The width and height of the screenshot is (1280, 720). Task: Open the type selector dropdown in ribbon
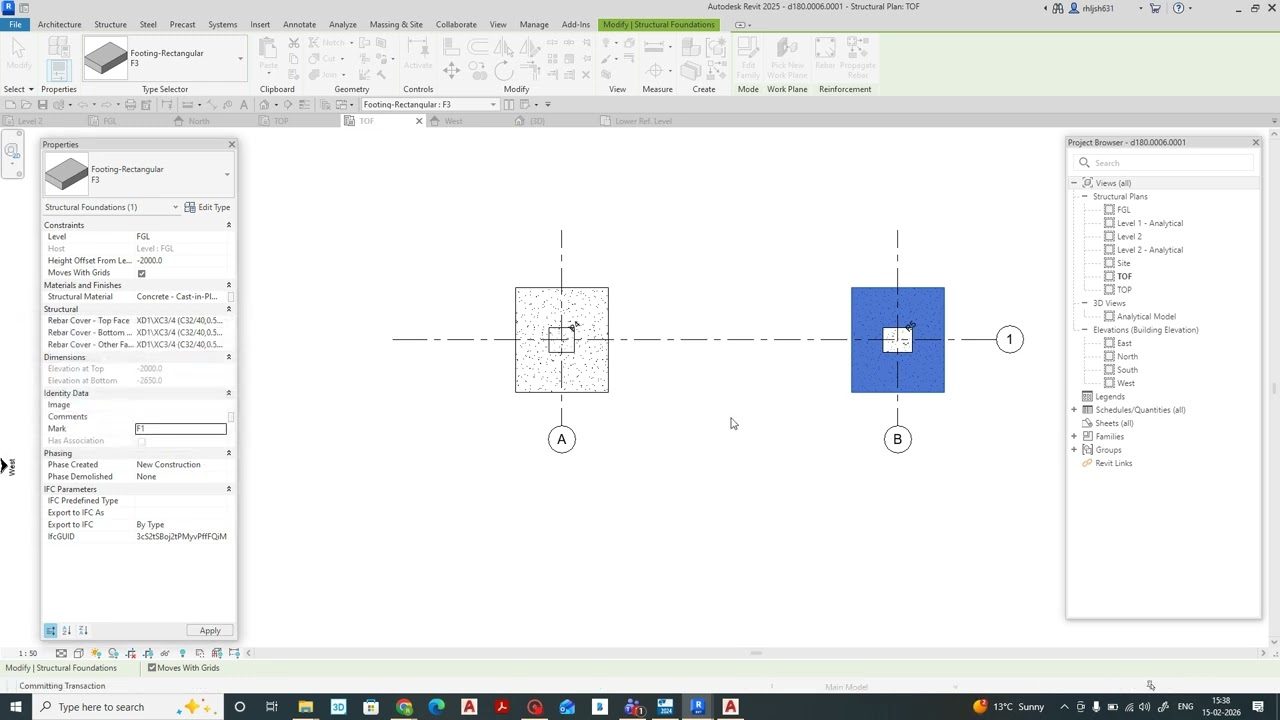[240, 58]
